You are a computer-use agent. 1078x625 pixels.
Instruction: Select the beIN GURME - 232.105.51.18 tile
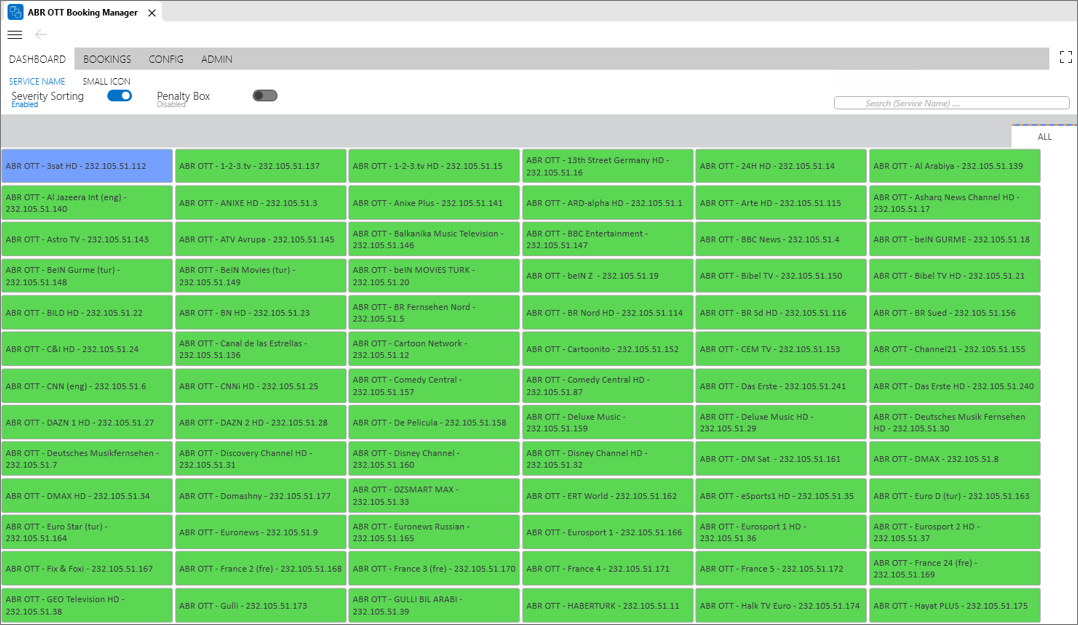[x=955, y=239]
